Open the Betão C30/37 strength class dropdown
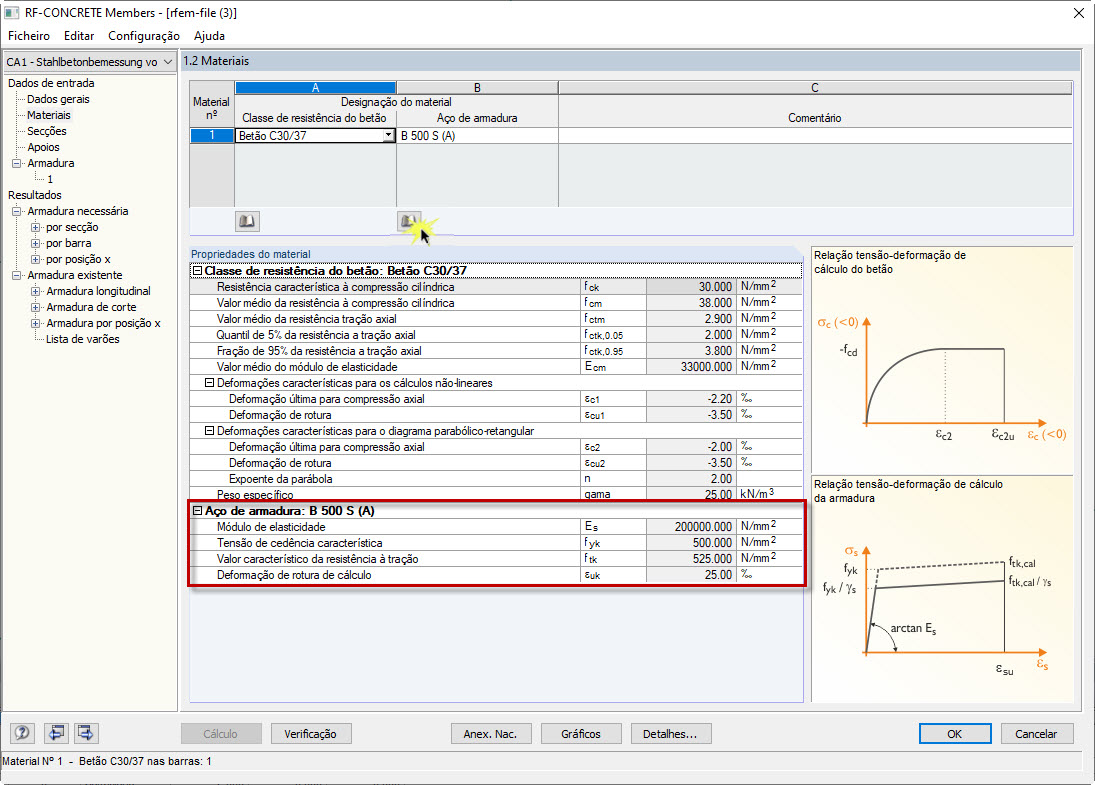This screenshot has width=1095, height=785. [388, 135]
